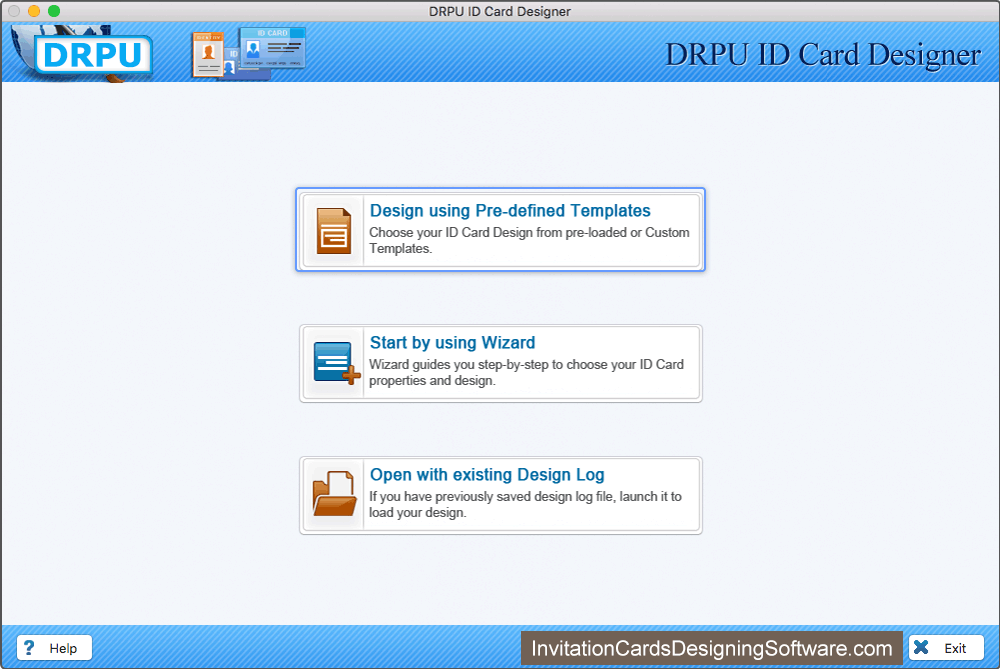Click the orange template document icon

pyautogui.click(x=334, y=231)
